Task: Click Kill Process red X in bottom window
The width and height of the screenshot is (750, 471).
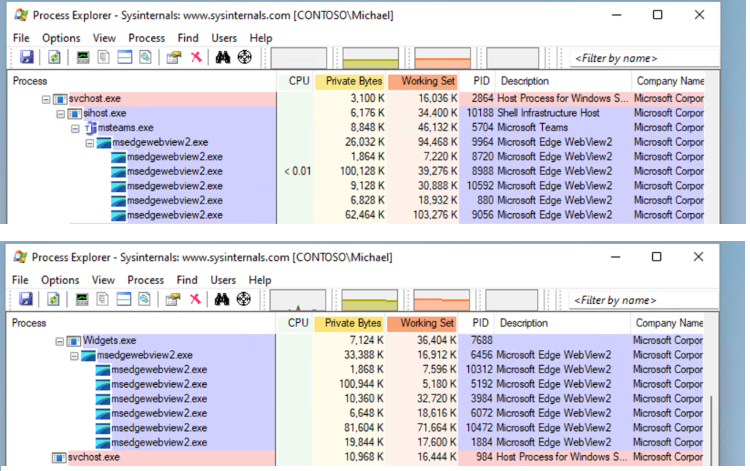Action: [x=196, y=299]
